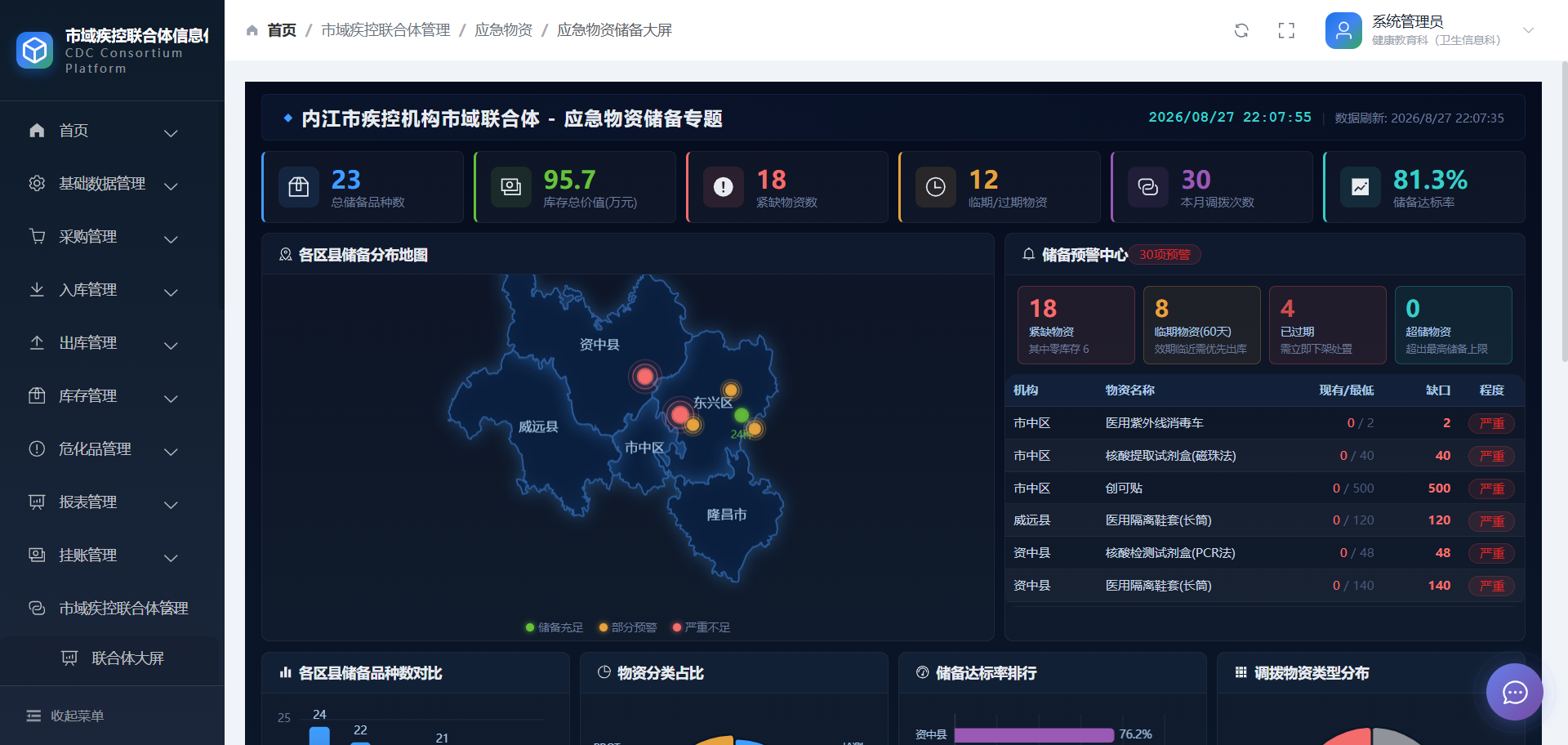1568x745 pixels.
Task: Click the red marker on 资中县 map
Action: pos(645,376)
